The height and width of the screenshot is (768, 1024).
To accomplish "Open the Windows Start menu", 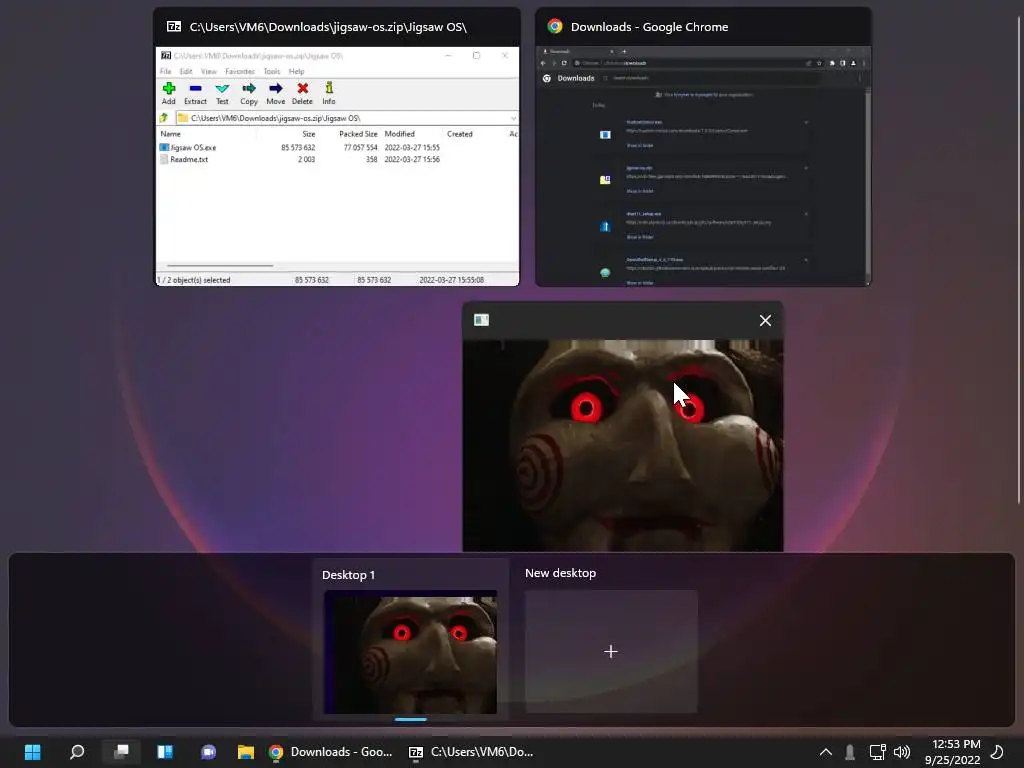I will [33, 752].
